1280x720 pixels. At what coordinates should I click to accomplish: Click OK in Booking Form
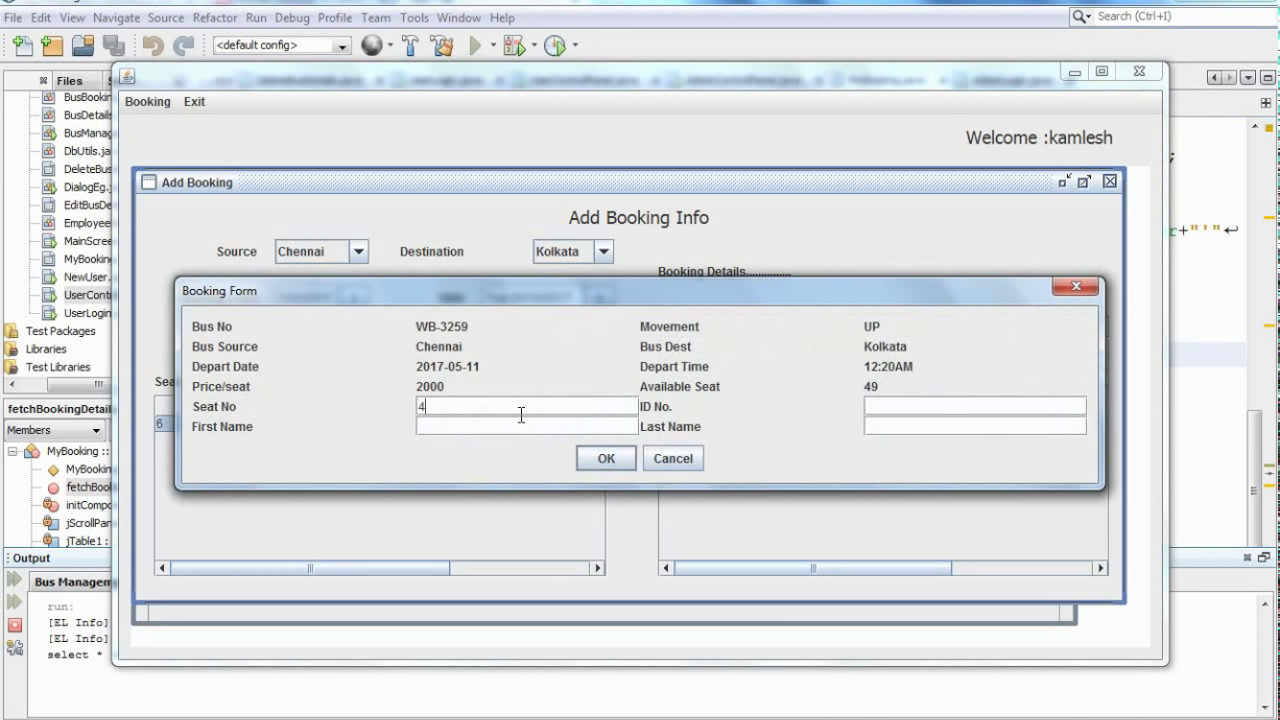click(x=606, y=458)
